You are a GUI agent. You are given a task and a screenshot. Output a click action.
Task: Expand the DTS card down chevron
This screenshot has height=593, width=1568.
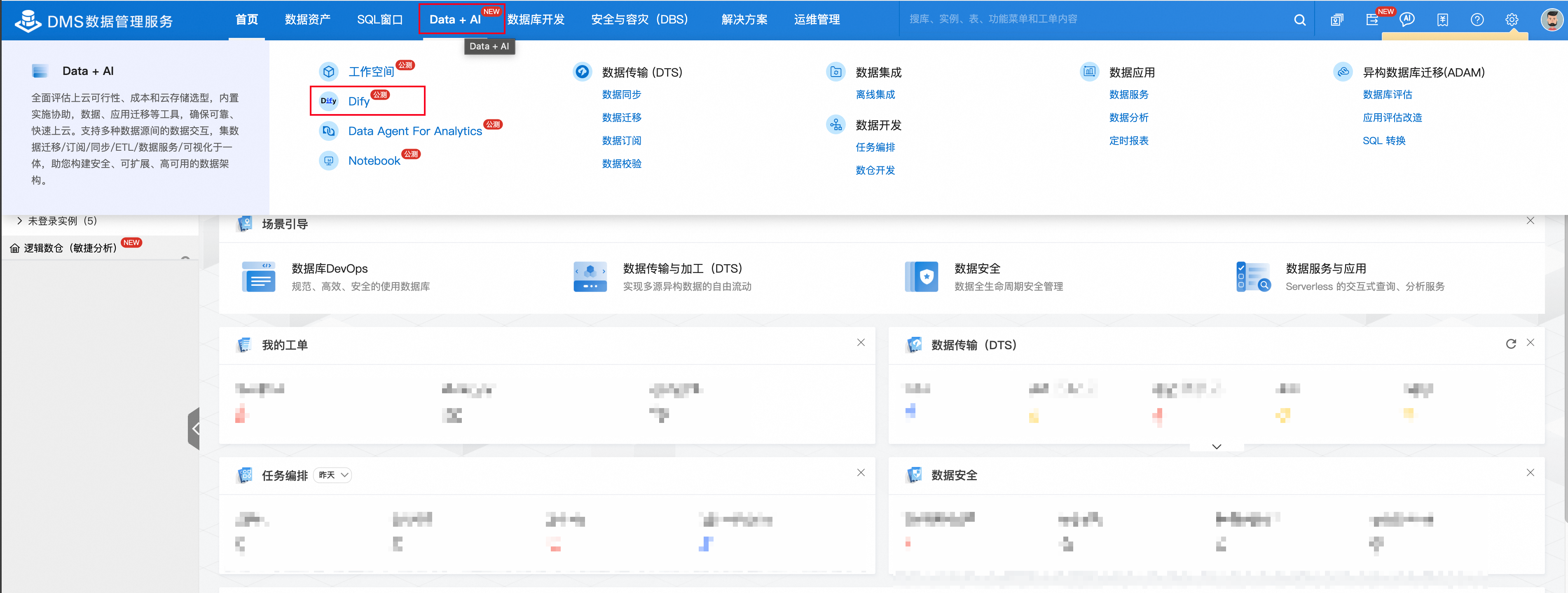pos(1216,446)
